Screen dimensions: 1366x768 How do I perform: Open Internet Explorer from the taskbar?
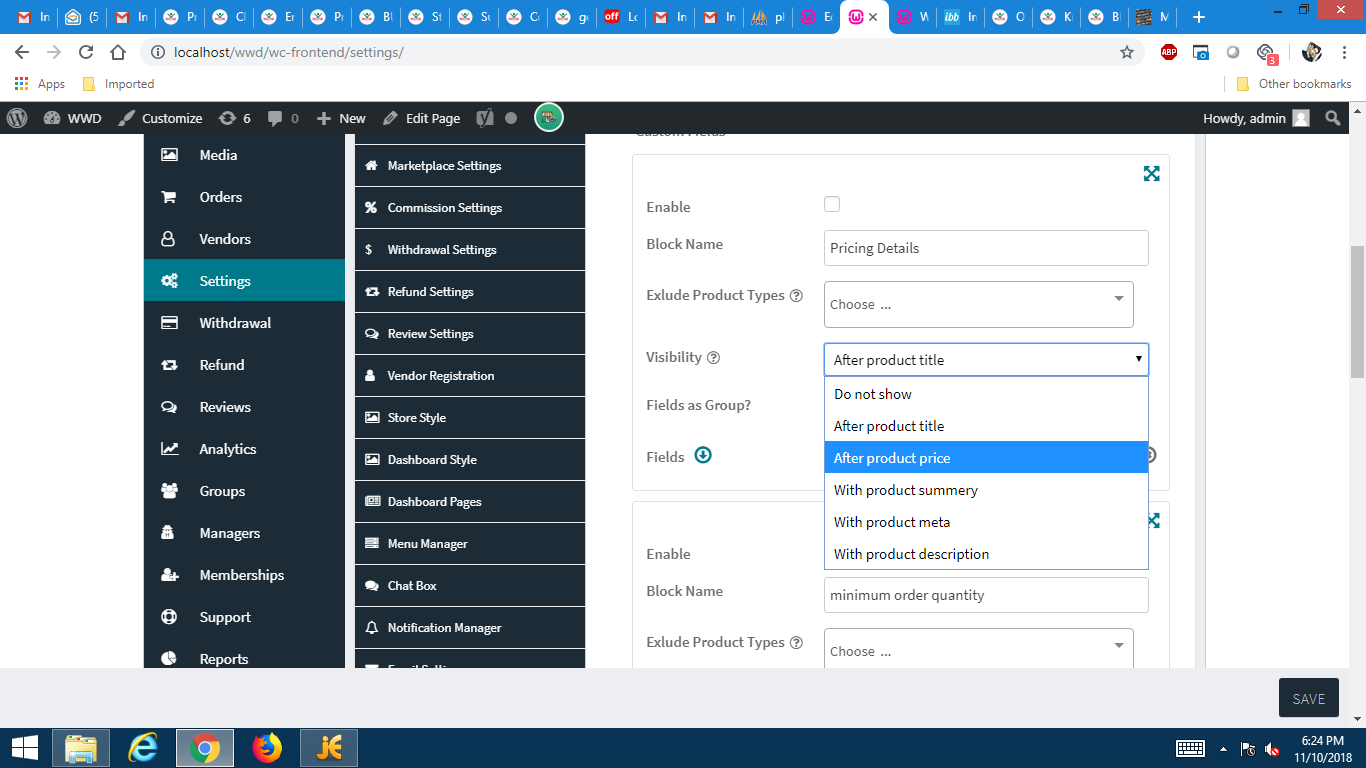(x=143, y=748)
